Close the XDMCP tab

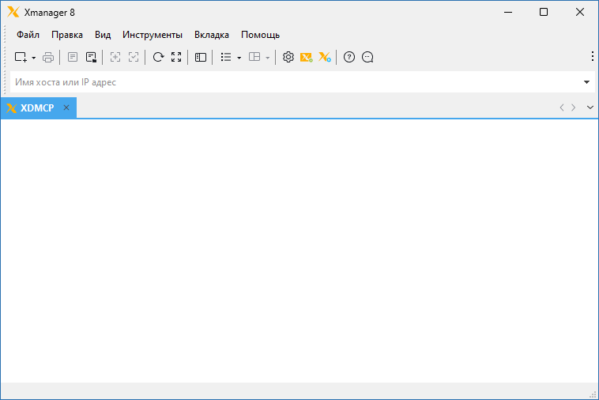point(66,108)
